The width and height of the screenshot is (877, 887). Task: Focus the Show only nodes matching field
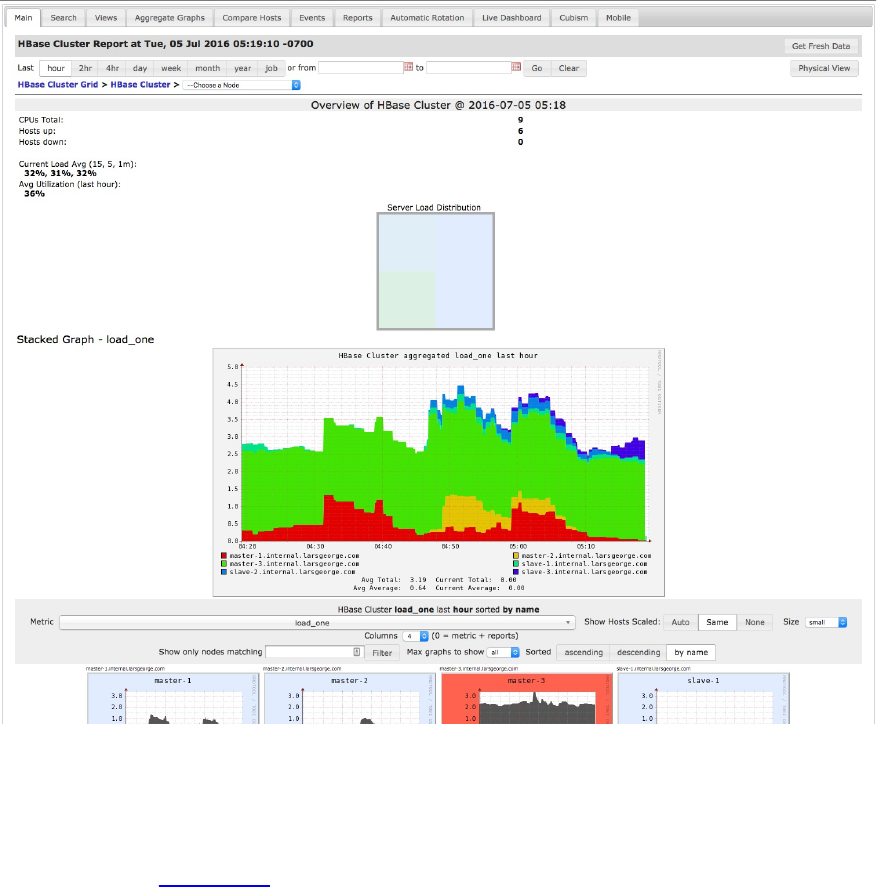click(x=313, y=652)
